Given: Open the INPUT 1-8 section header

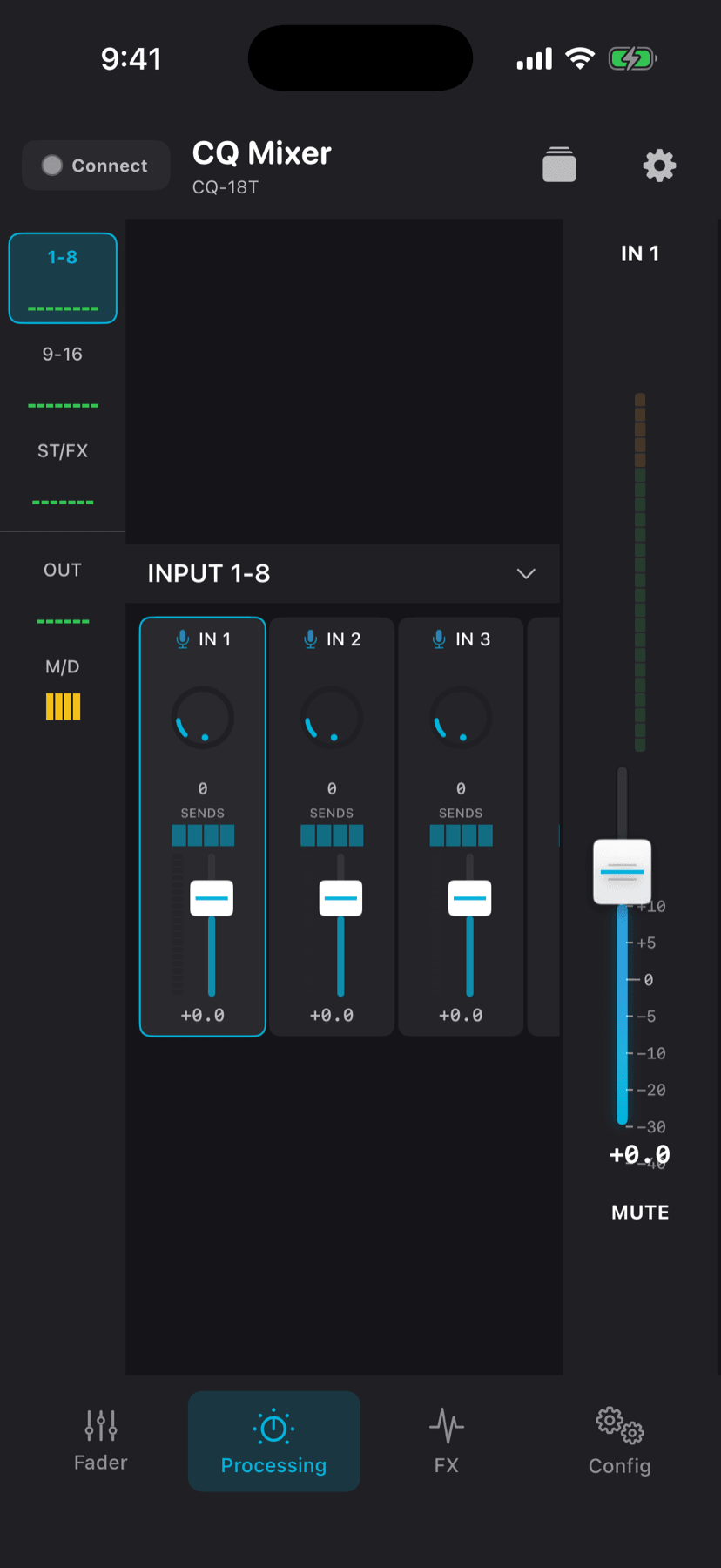Looking at the screenshot, I should [342, 573].
